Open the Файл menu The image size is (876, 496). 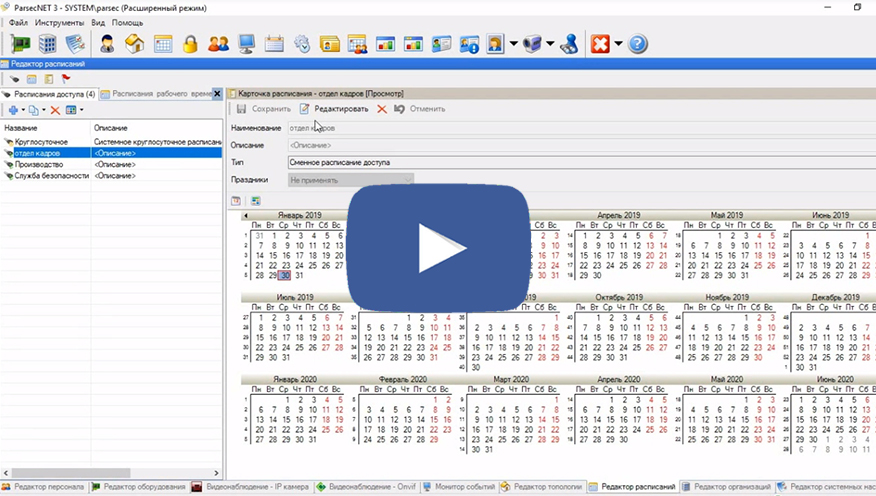click(18, 23)
